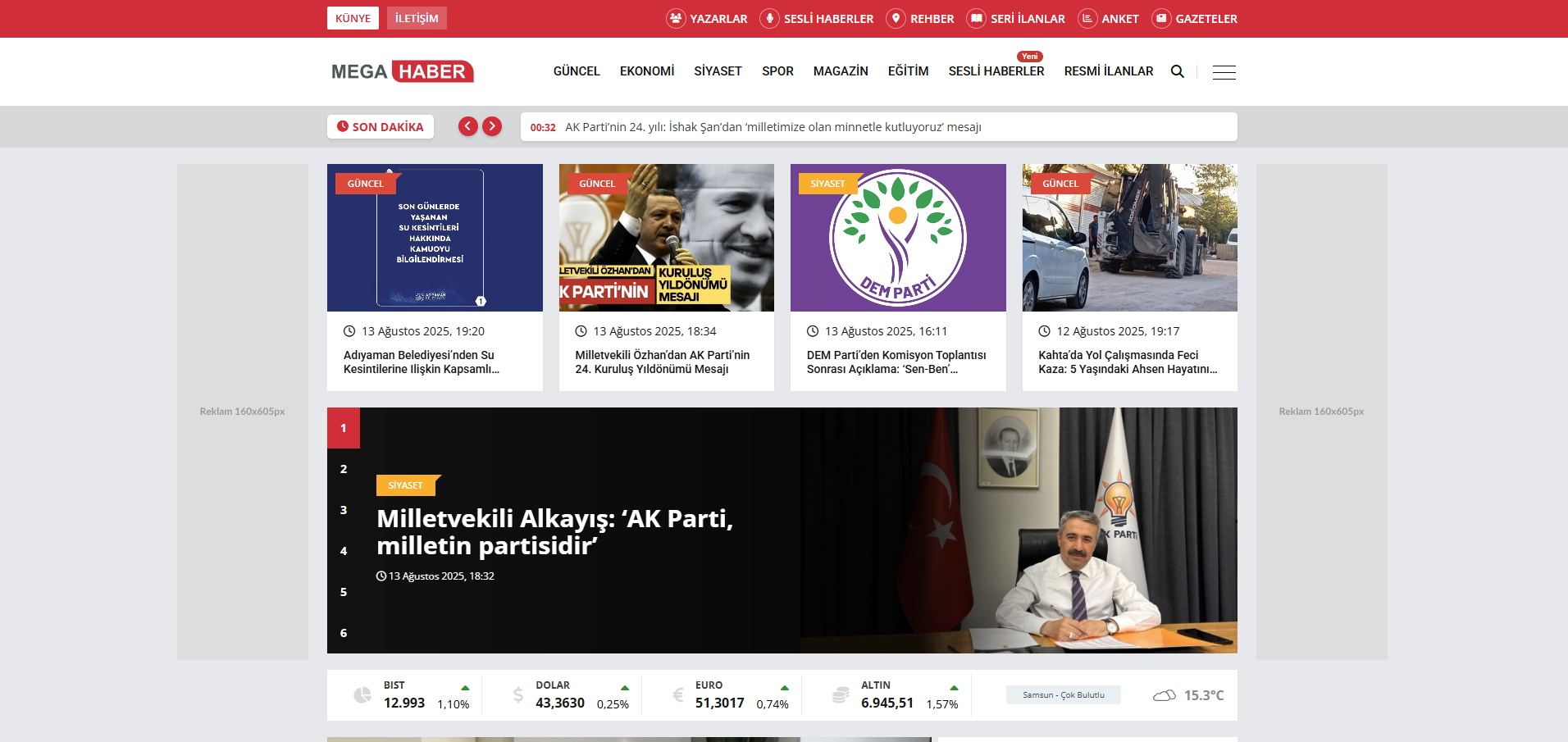This screenshot has width=1568, height=742.
Task: Open the Magazin menu
Action: click(841, 71)
